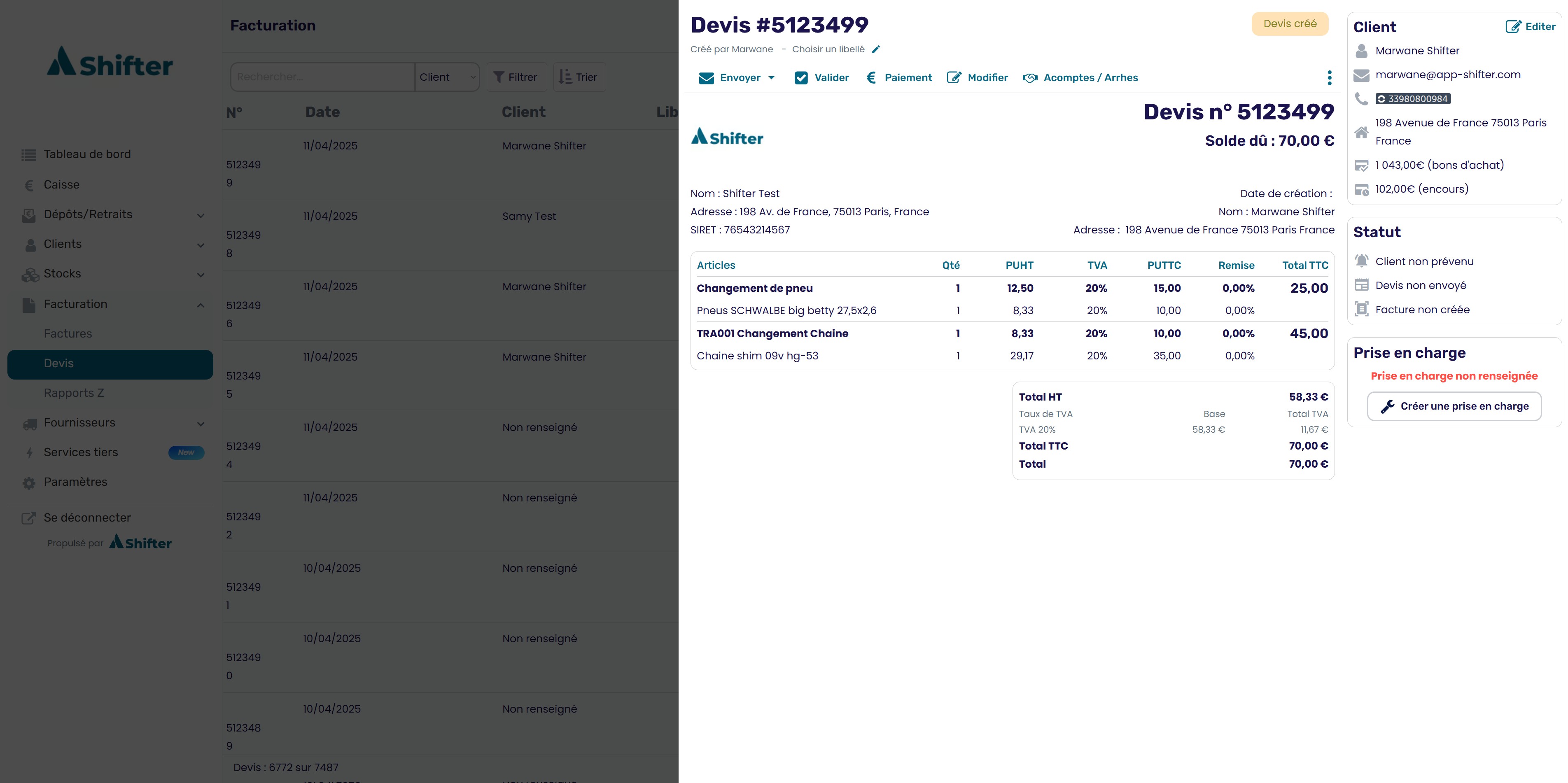1568x783 pixels.
Task: Expand the Clients sidebar chevron
Action: click(200, 245)
